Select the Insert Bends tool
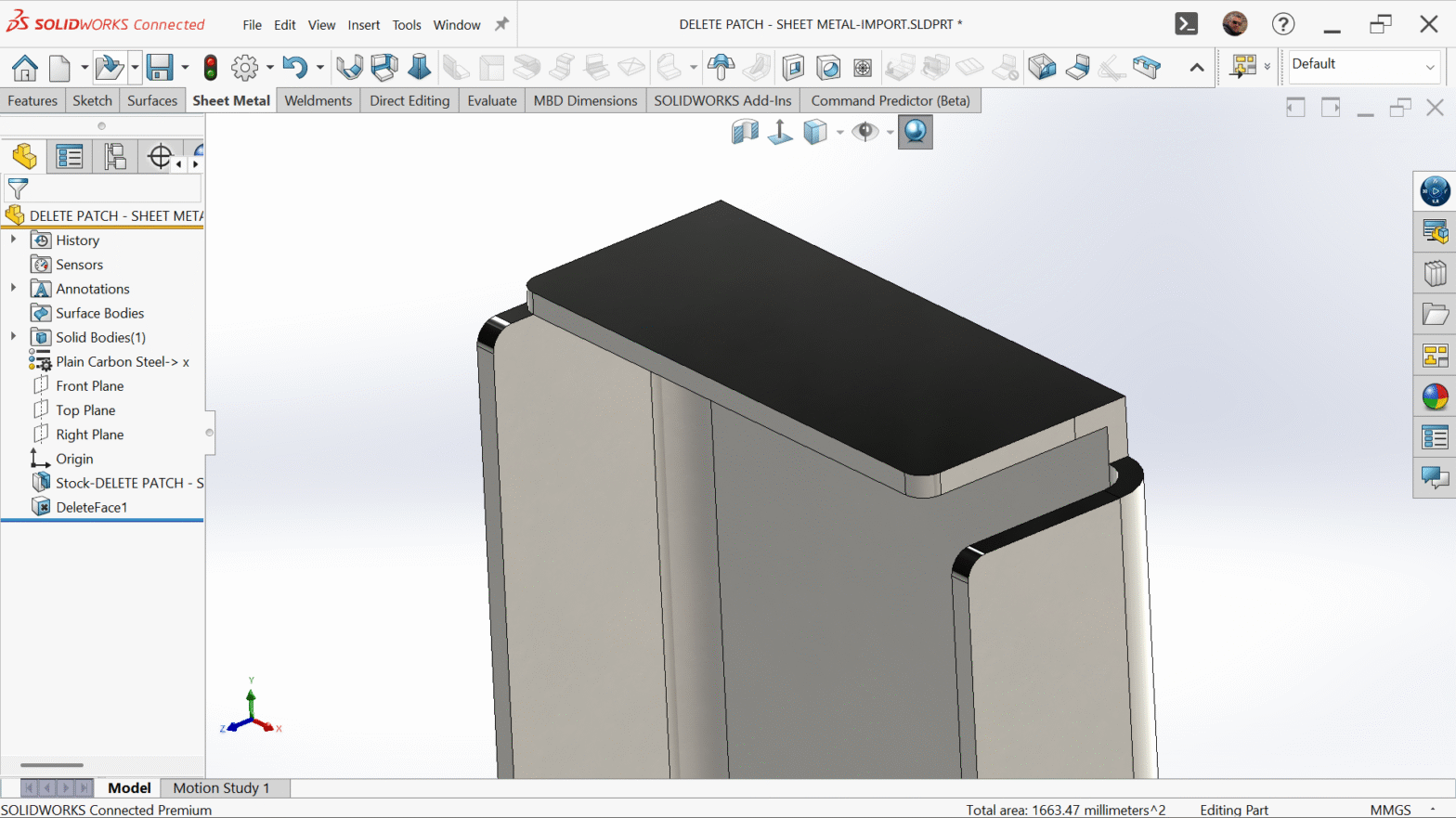 click(x=1077, y=67)
